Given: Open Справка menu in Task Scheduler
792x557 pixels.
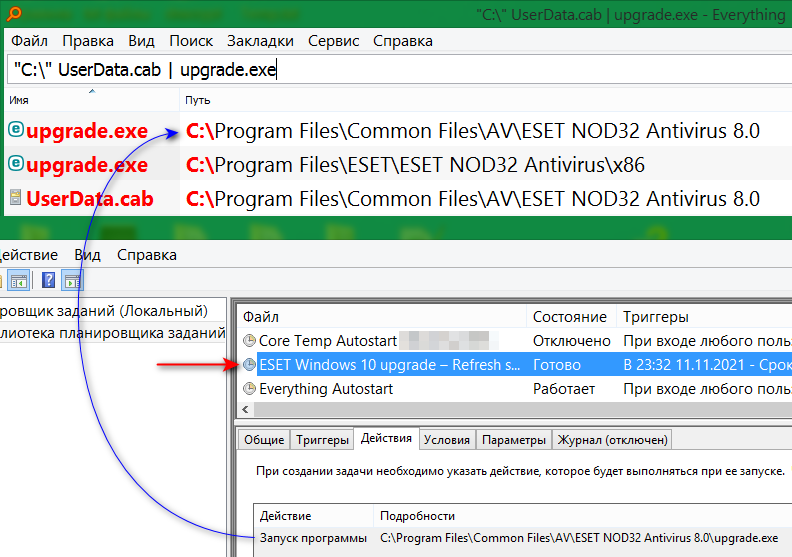Looking at the screenshot, I should point(146,255).
